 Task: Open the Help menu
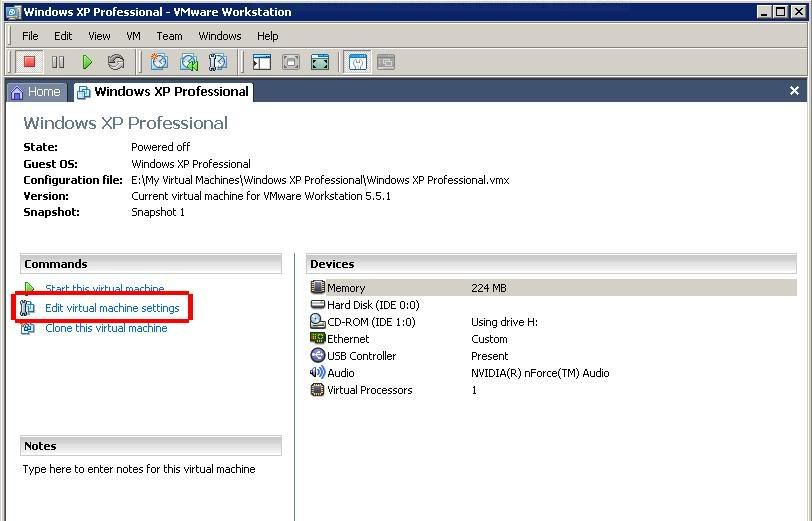tap(267, 36)
